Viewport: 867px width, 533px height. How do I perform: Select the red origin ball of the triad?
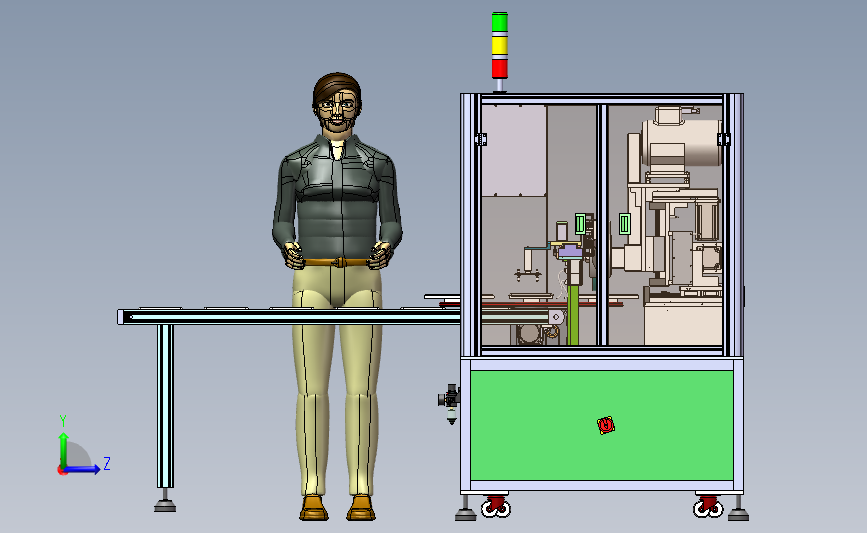click(x=62, y=470)
